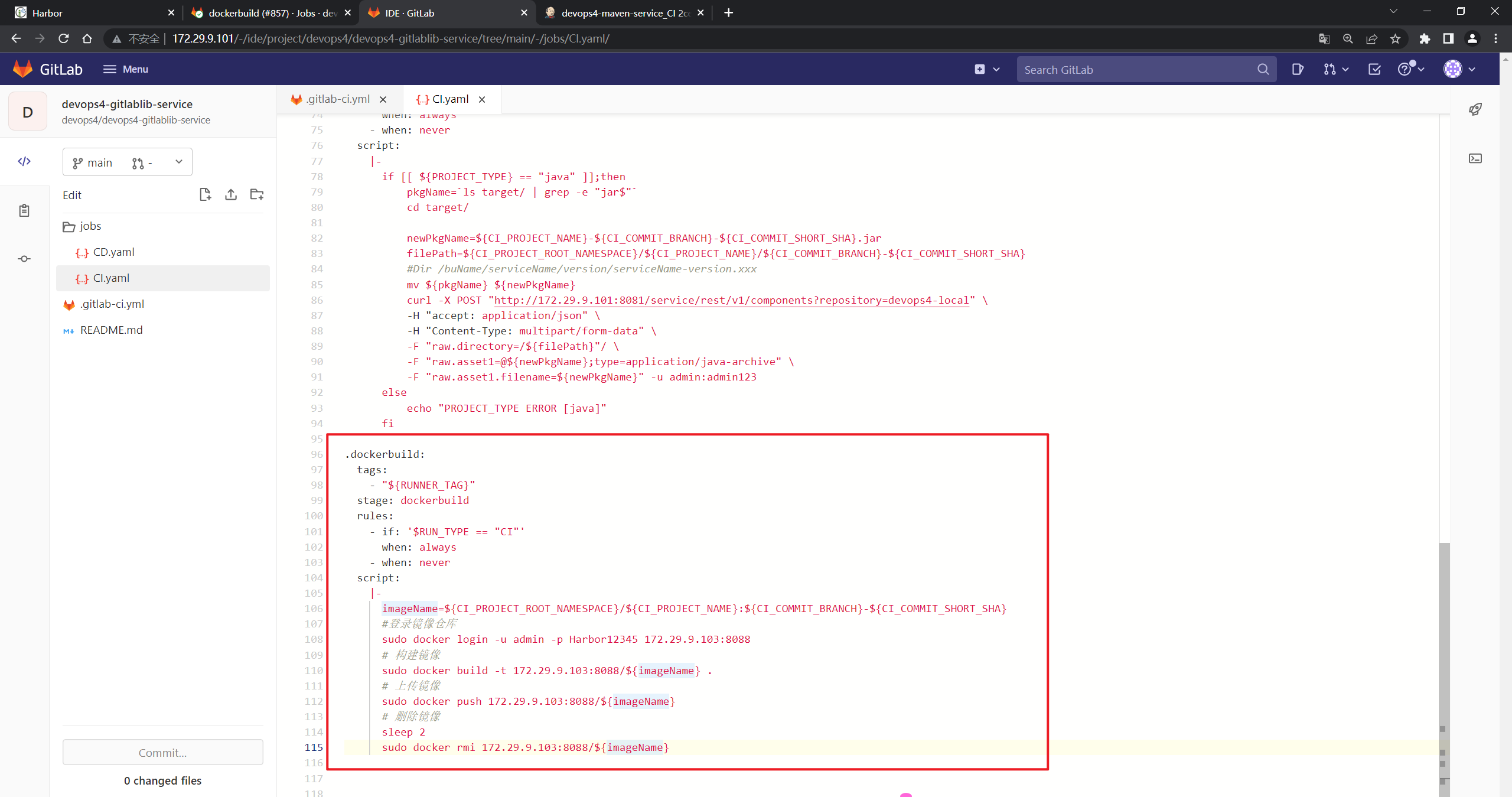The width and height of the screenshot is (1512, 797).
Task: Open the Issues icon in header
Action: [1298, 69]
